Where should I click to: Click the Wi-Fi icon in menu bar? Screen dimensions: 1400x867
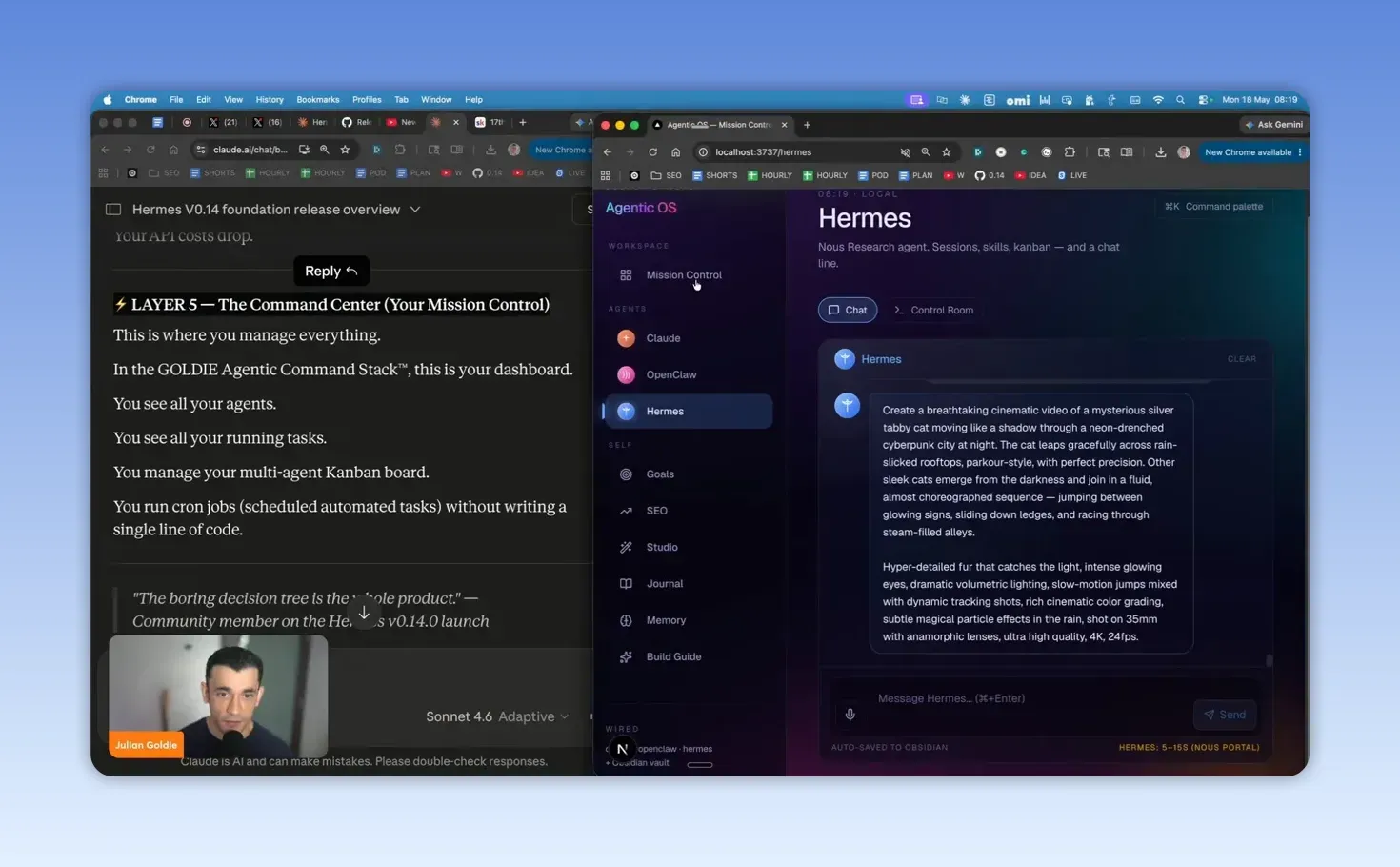(1158, 100)
